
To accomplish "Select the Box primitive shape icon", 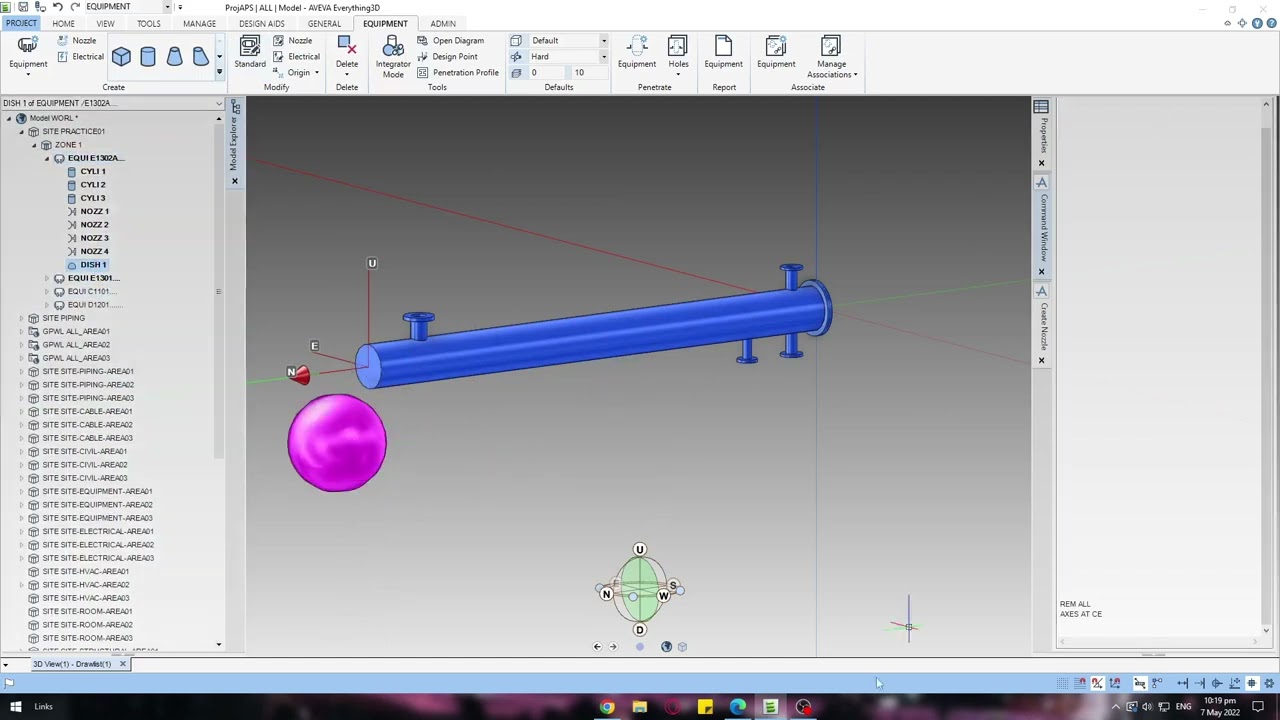I will tap(121, 57).
